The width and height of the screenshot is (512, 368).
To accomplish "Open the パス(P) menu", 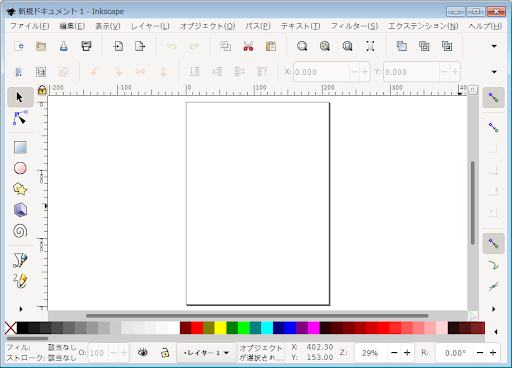I will (x=258, y=26).
